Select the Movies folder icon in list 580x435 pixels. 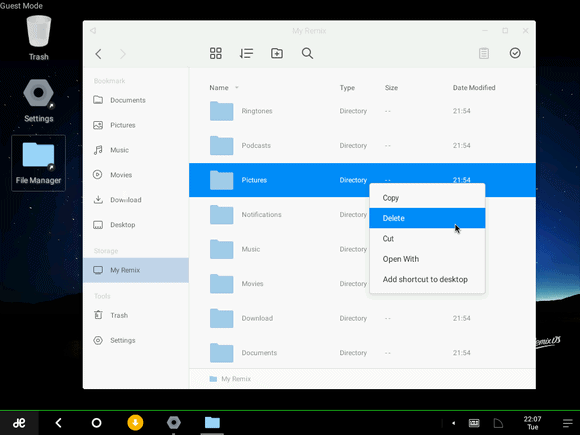[221, 284]
